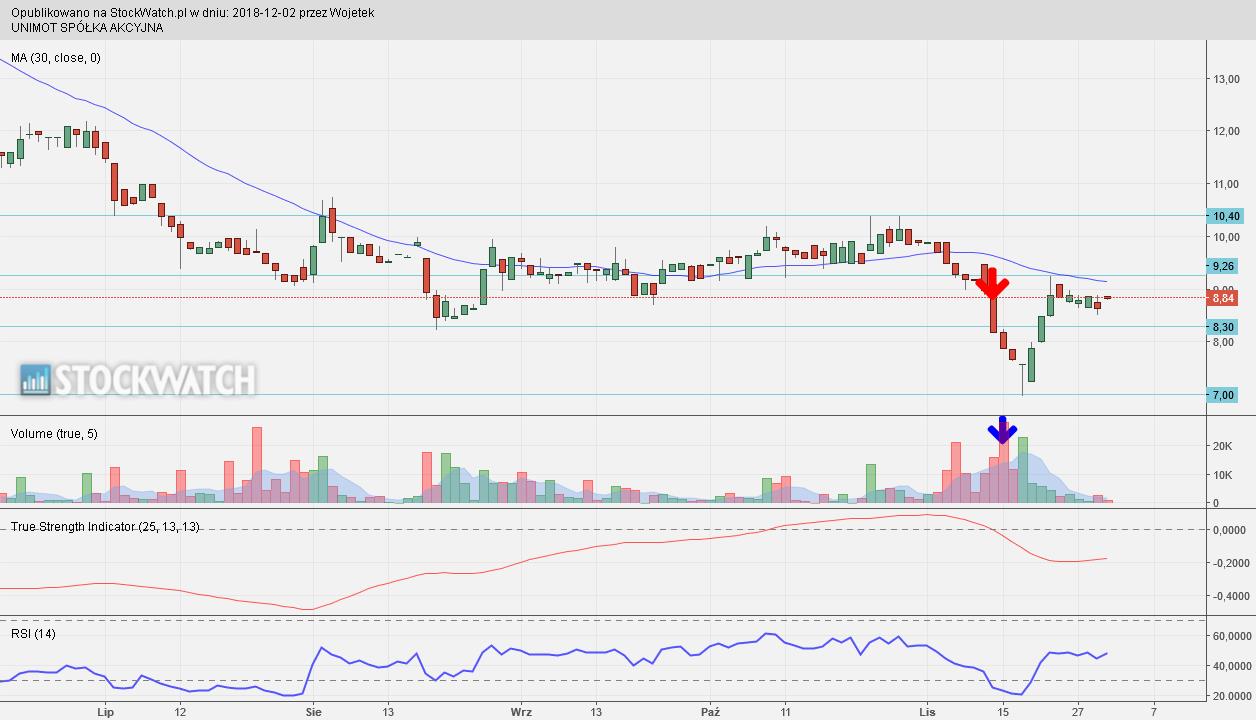The width and height of the screenshot is (1256, 720).
Task: Click the Sie month label on time axis
Action: point(313,713)
